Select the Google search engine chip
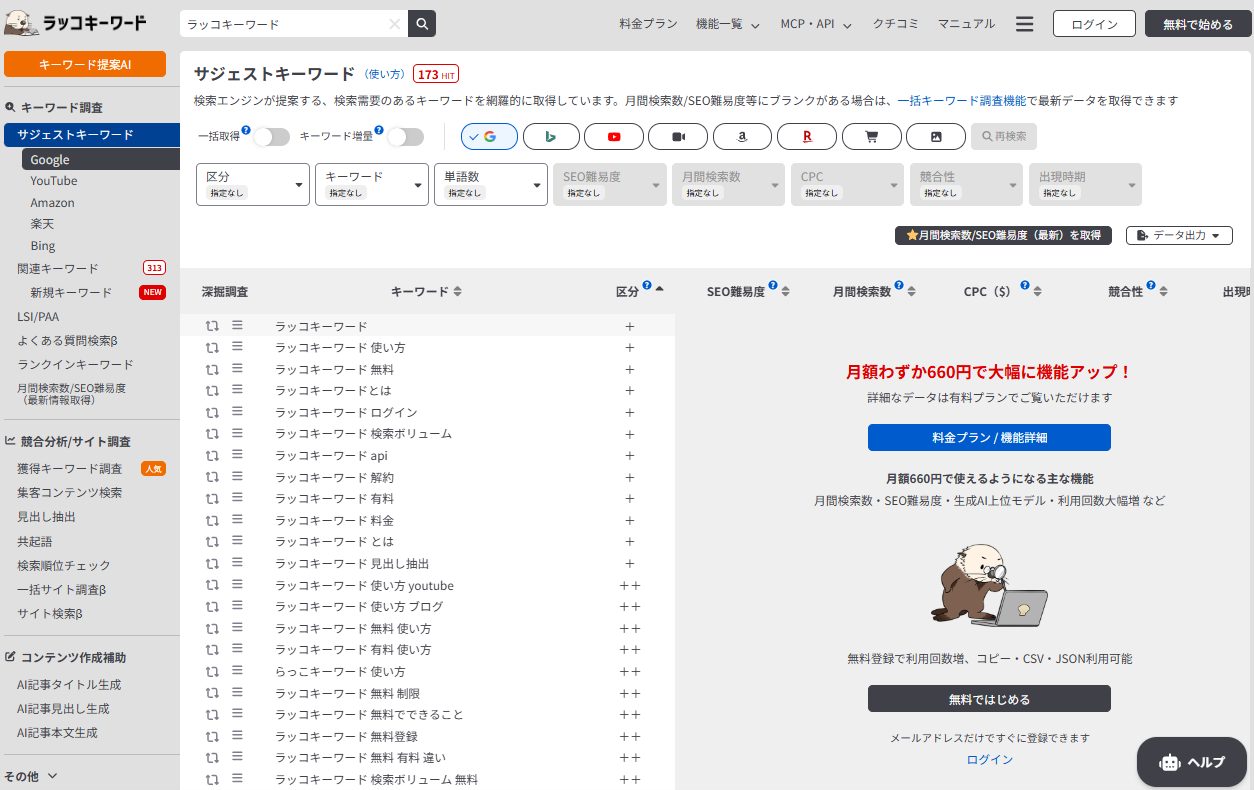Image resolution: width=1254 pixels, height=790 pixels. click(x=489, y=136)
